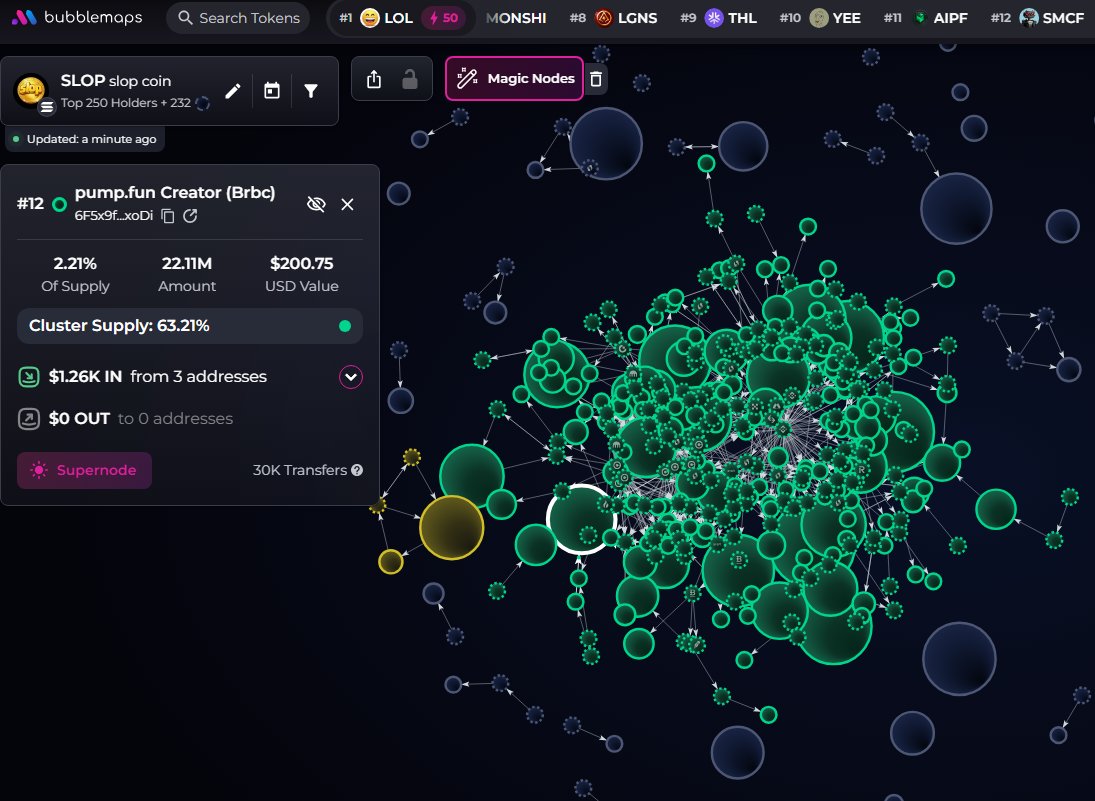Click the $200.75 USD Value
The width and height of the screenshot is (1095, 801).
(302, 263)
